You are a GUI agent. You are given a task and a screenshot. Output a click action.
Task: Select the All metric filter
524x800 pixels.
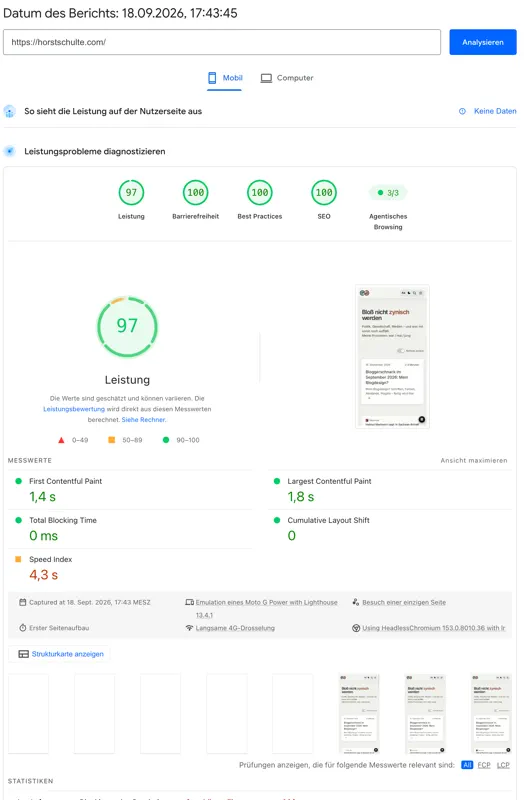[467, 765]
